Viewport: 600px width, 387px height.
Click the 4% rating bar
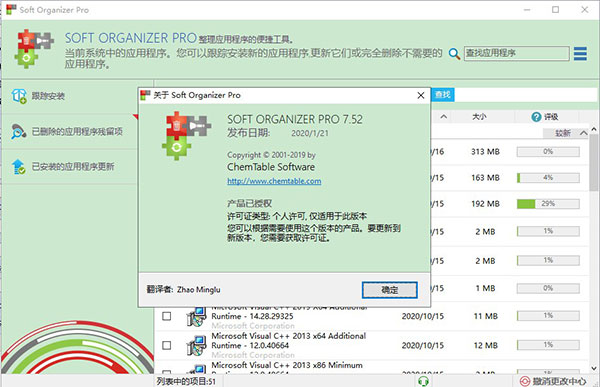548,178
